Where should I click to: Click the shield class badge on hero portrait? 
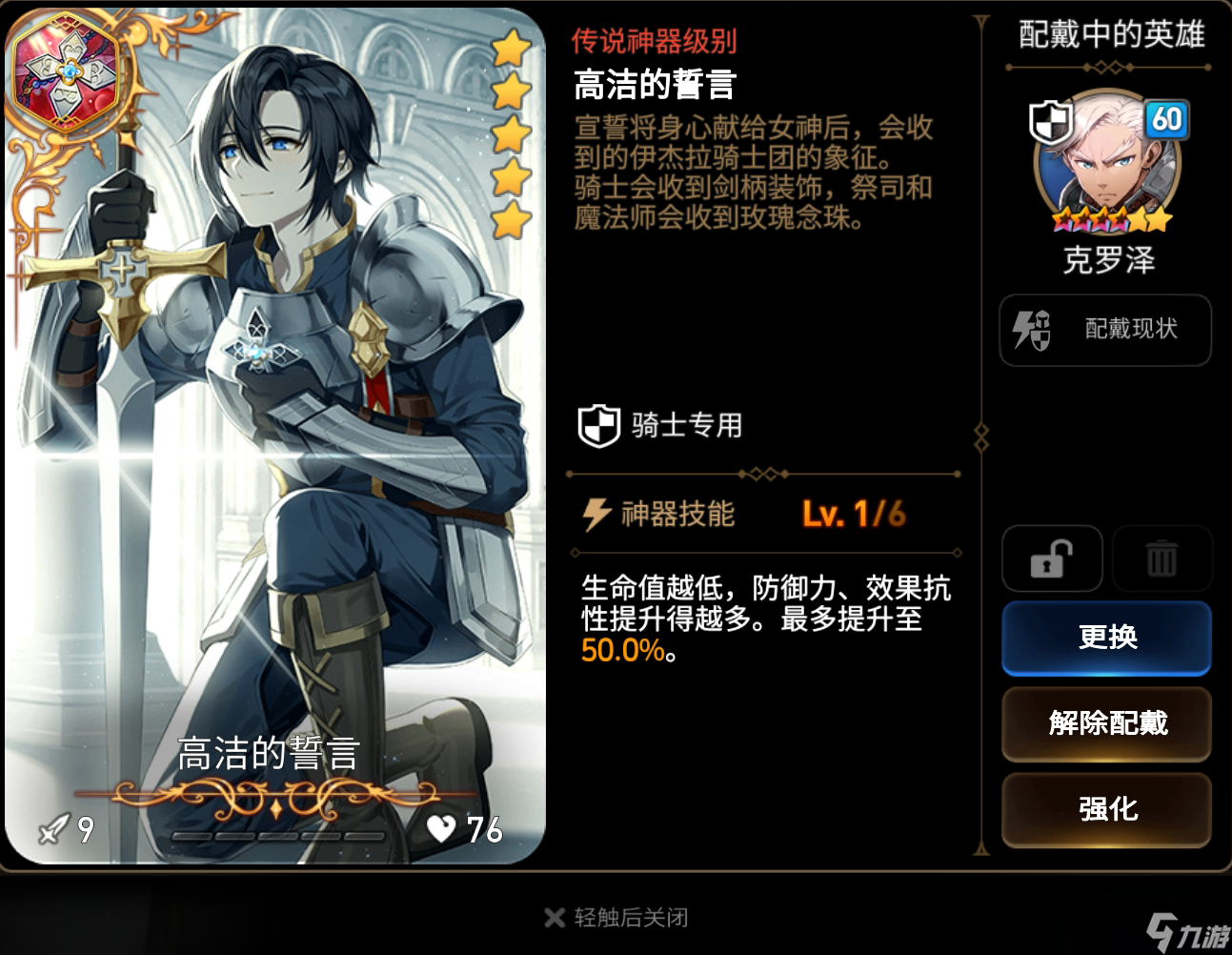tap(1052, 122)
